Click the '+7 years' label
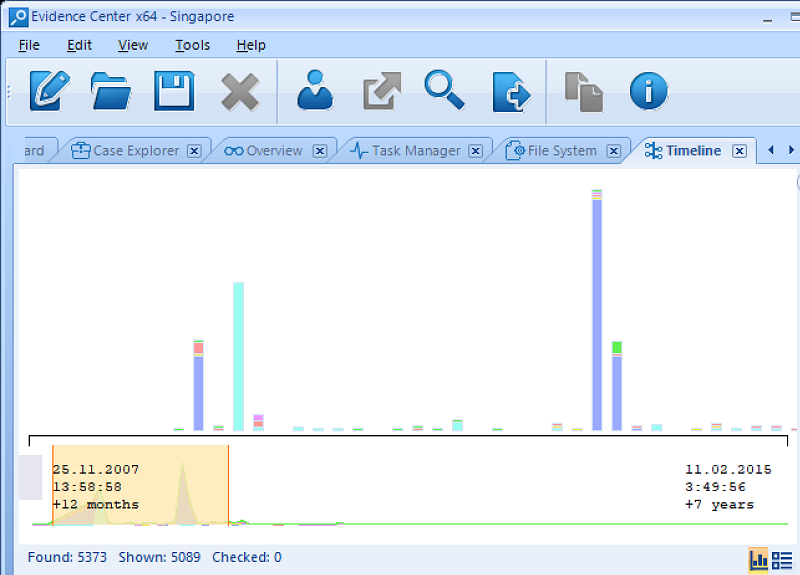Screen dimensions: 800x575 (x=719, y=505)
